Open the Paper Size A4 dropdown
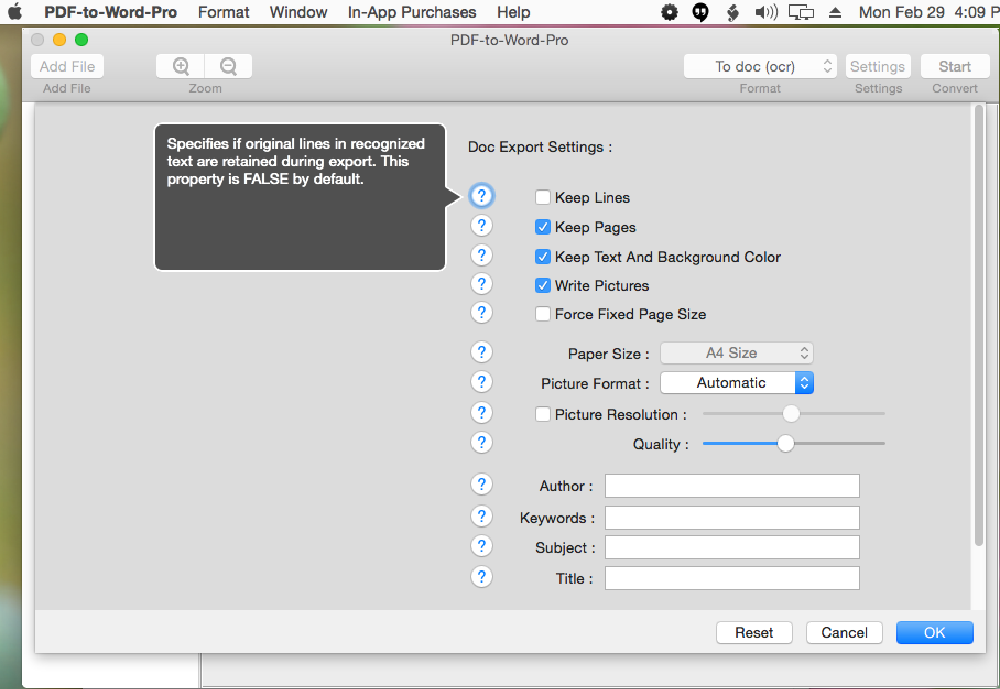The height and width of the screenshot is (689, 1000). click(737, 353)
